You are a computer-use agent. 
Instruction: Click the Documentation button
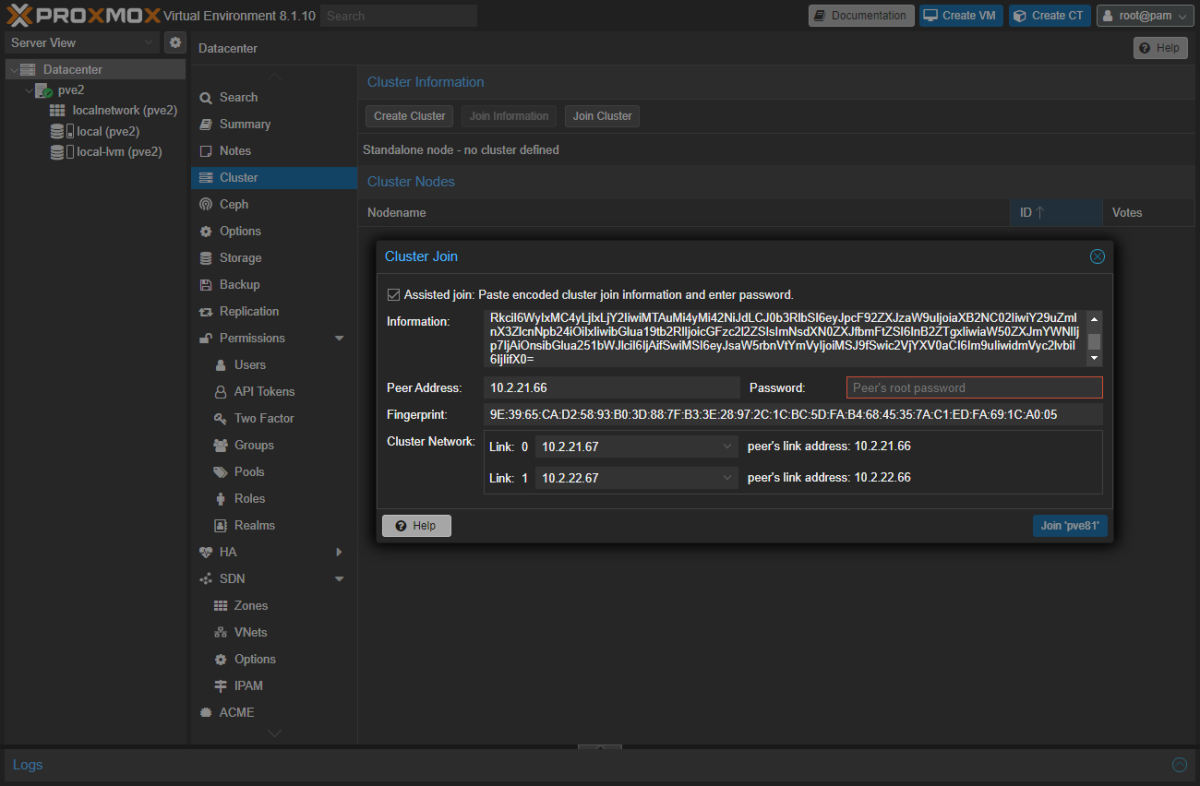click(x=861, y=16)
